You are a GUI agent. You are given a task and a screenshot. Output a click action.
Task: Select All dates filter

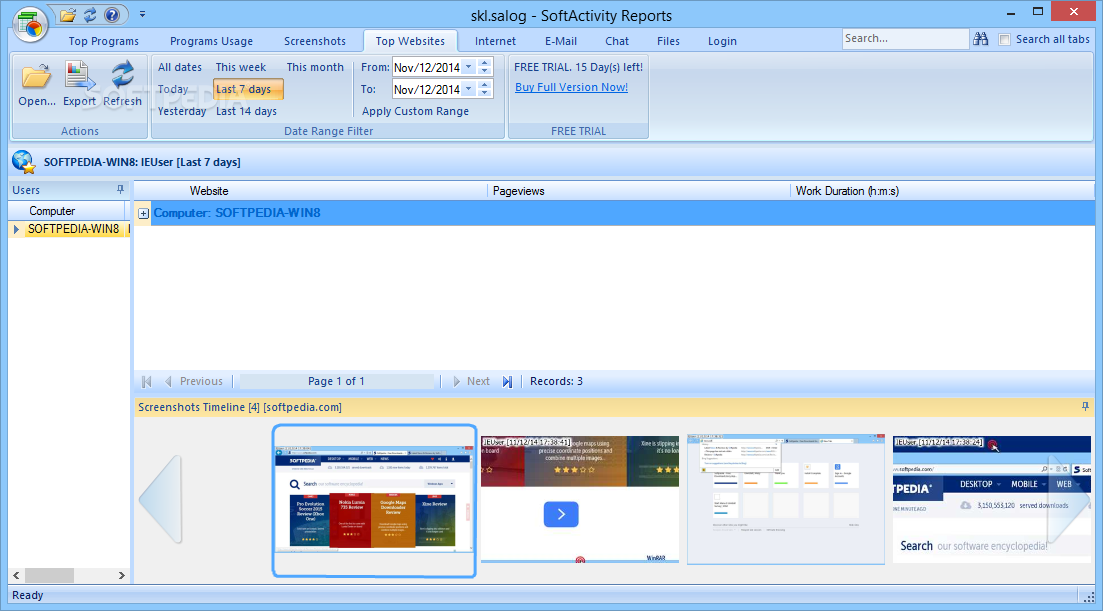pyautogui.click(x=179, y=67)
